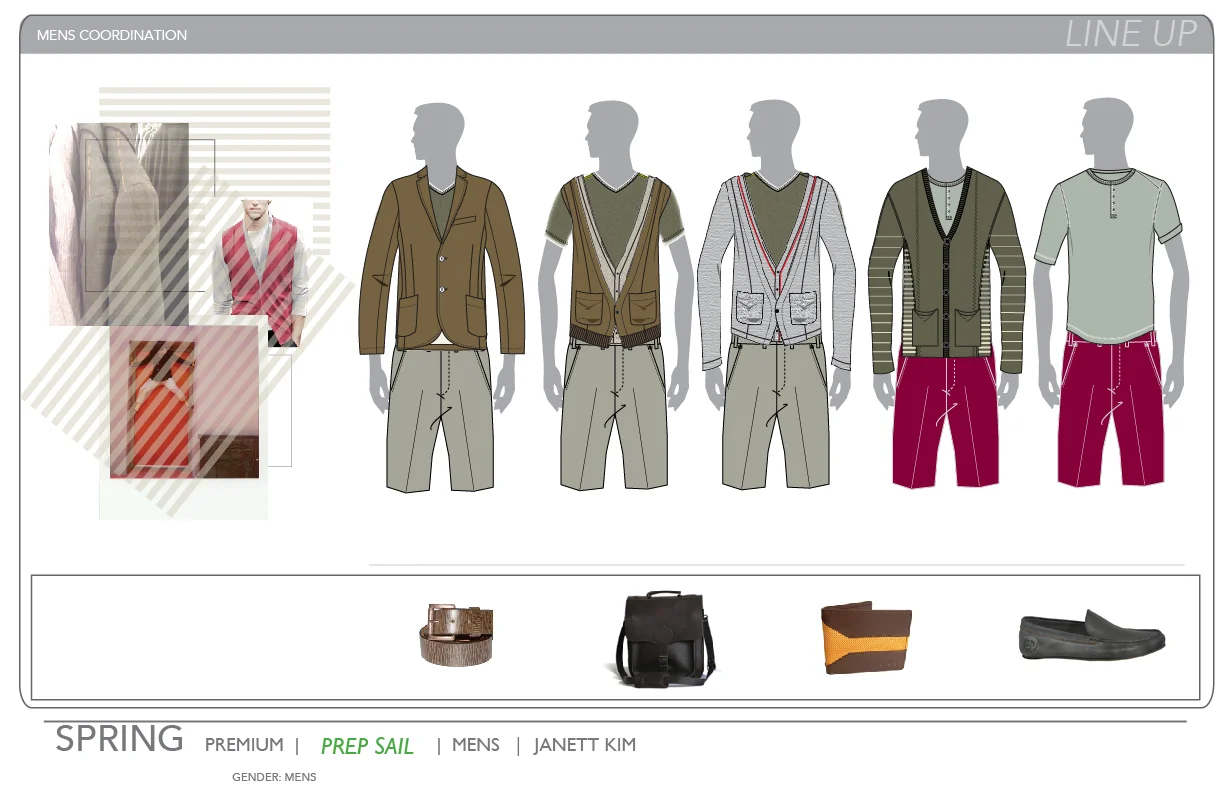Image resolution: width=1224 pixels, height=792 pixels.
Task: Click the grey shorts under the grey cardigan
Action: (778, 417)
